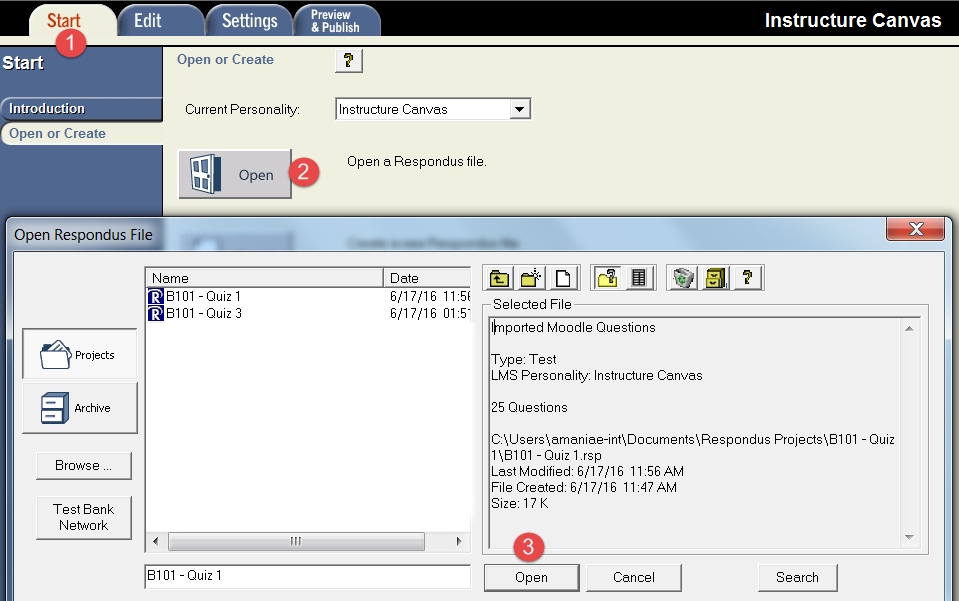Sort file list by Date column

coord(428,278)
